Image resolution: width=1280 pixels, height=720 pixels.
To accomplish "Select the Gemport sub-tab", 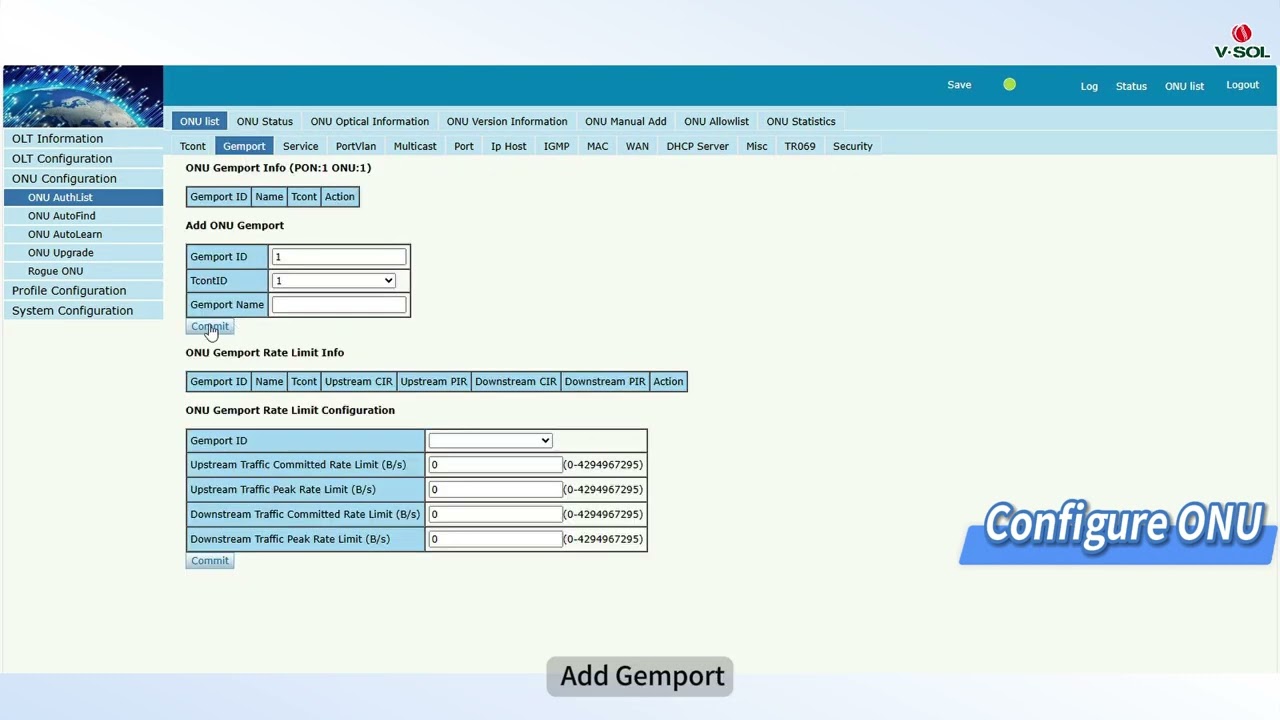I will [244, 146].
